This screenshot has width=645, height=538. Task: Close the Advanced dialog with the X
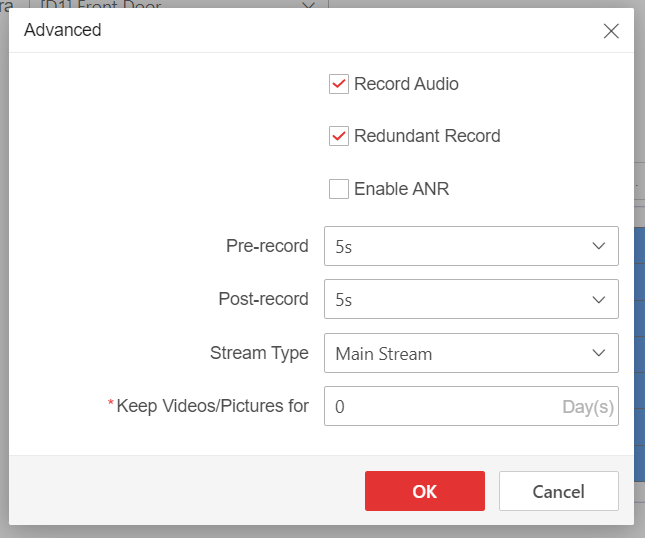pyautogui.click(x=611, y=31)
